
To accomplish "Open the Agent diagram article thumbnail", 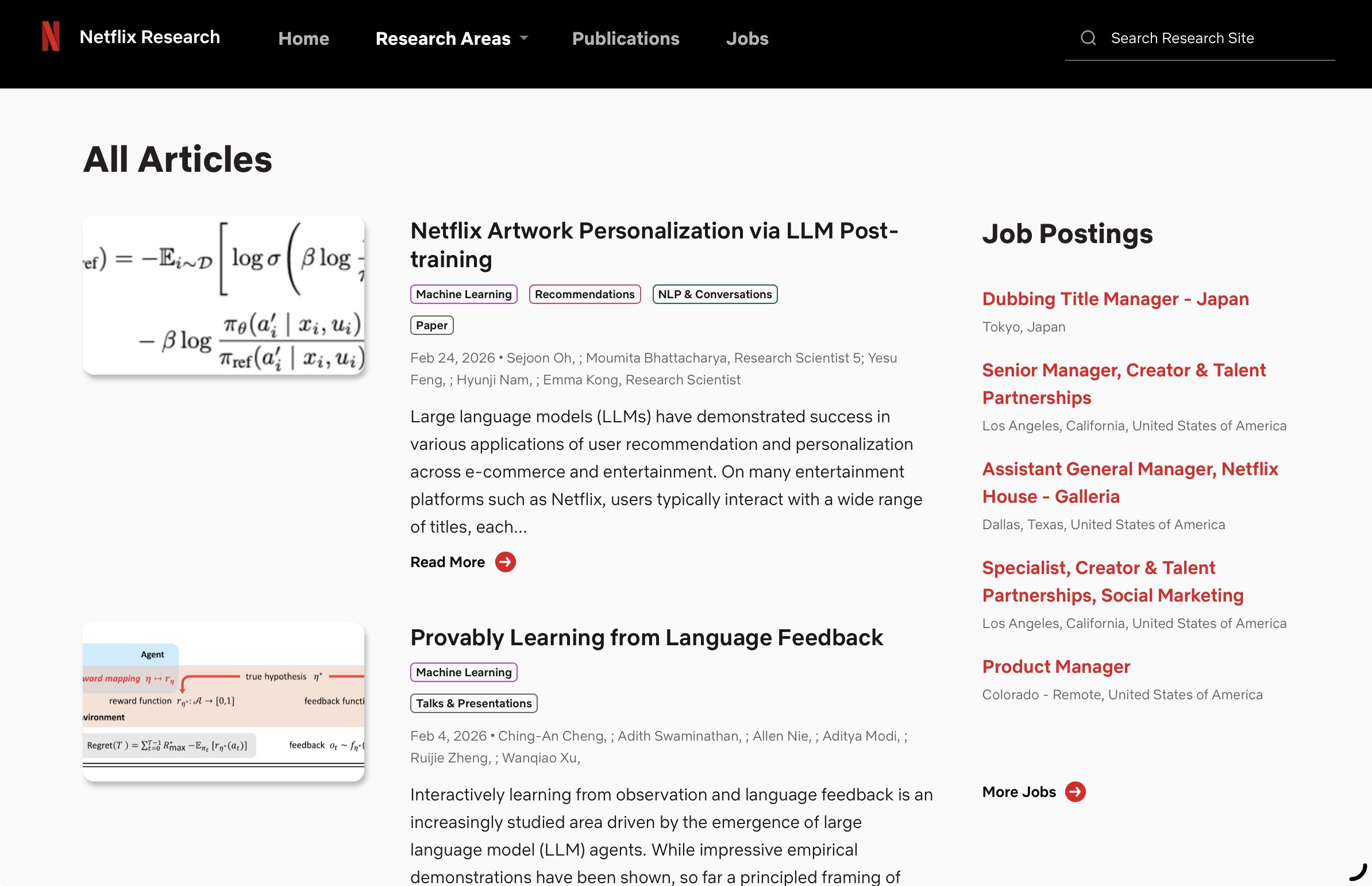I will point(223,702).
